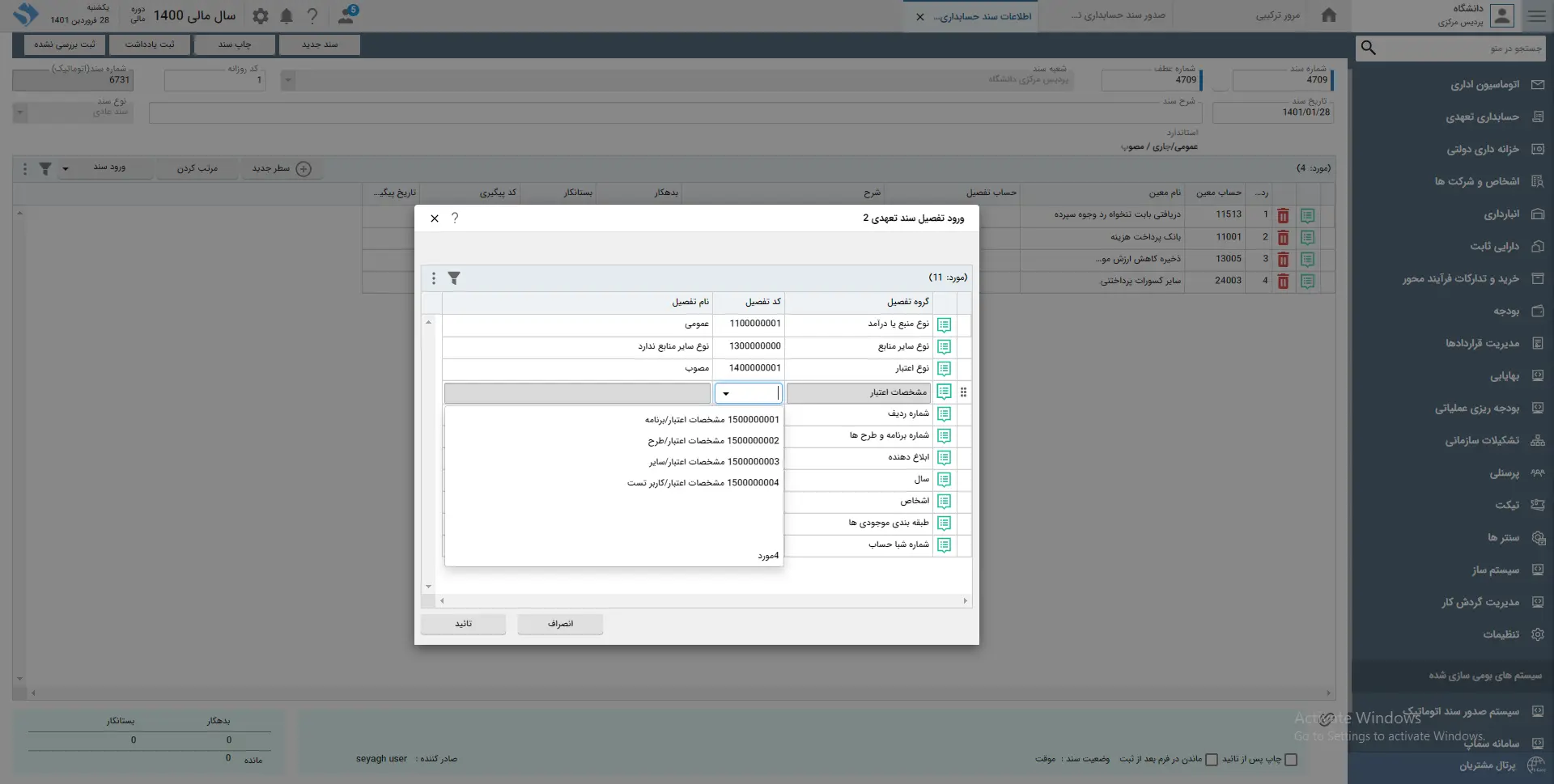Select 1500000002 مشخصات اعتبار/طرح from the list
The width and height of the screenshot is (1554, 784).
point(712,441)
